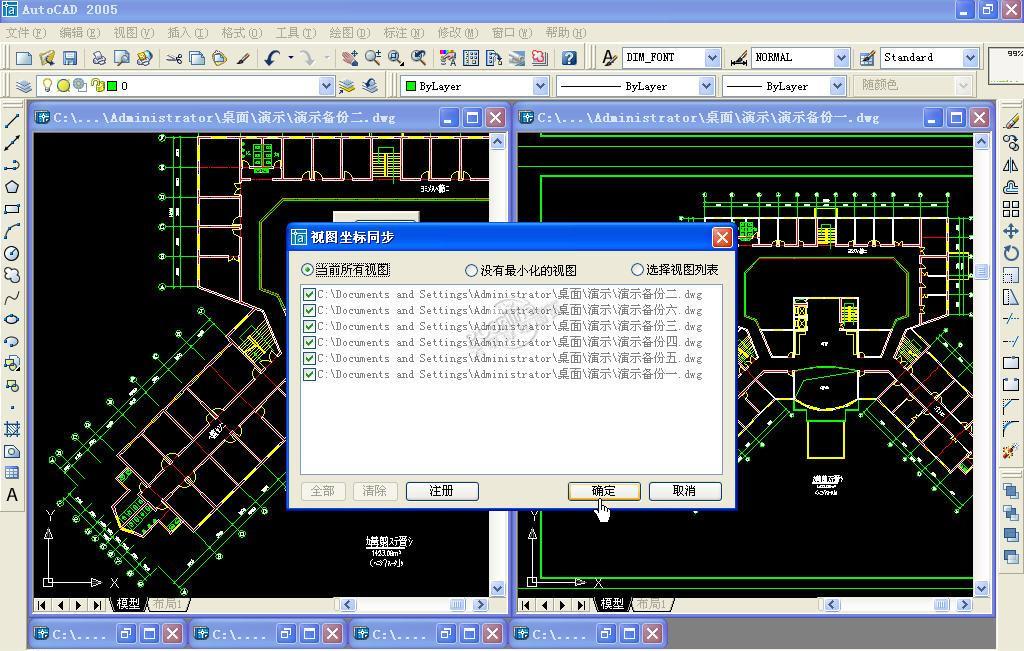This screenshot has width=1024, height=651.
Task: Select the Move modify tool
Action: click(1011, 231)
